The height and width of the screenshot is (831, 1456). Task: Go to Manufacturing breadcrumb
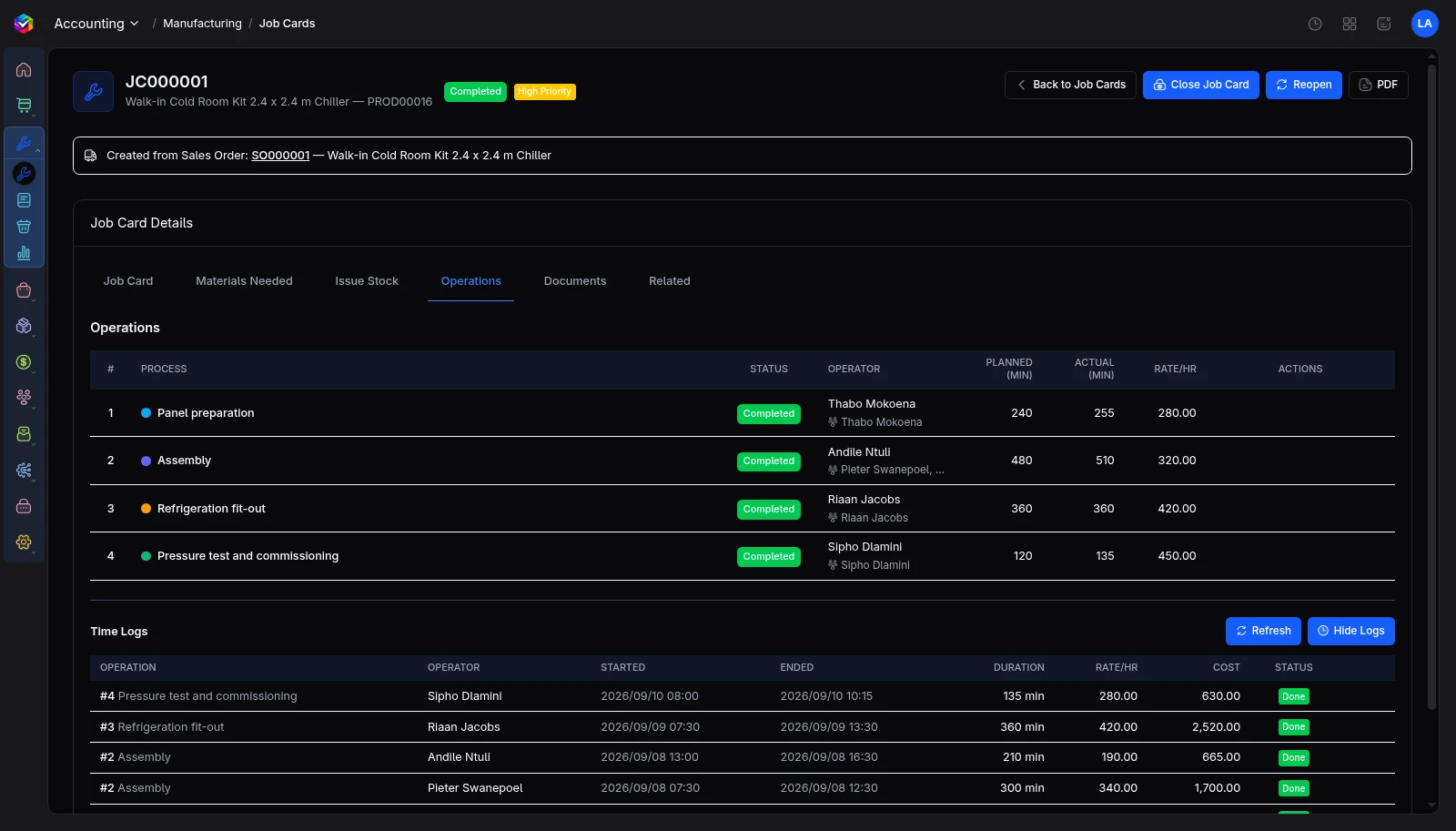[202, 24]
